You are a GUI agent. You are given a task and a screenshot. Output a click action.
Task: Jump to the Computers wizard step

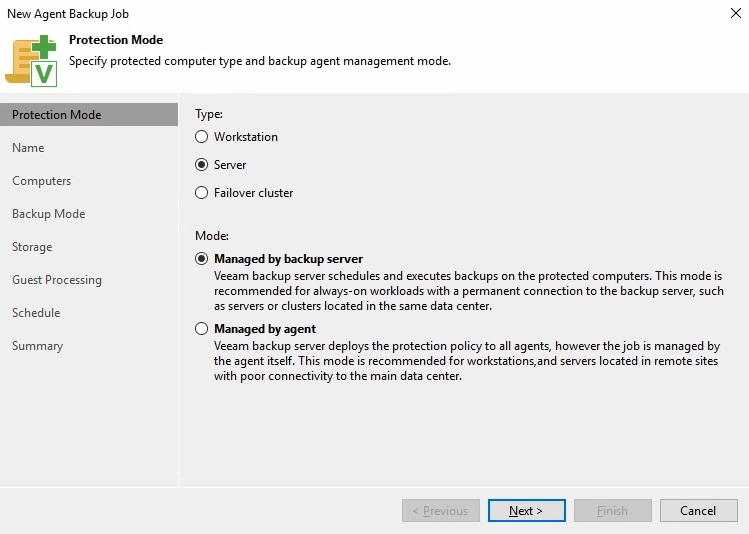pyautogui.click(x=41, y=181)
